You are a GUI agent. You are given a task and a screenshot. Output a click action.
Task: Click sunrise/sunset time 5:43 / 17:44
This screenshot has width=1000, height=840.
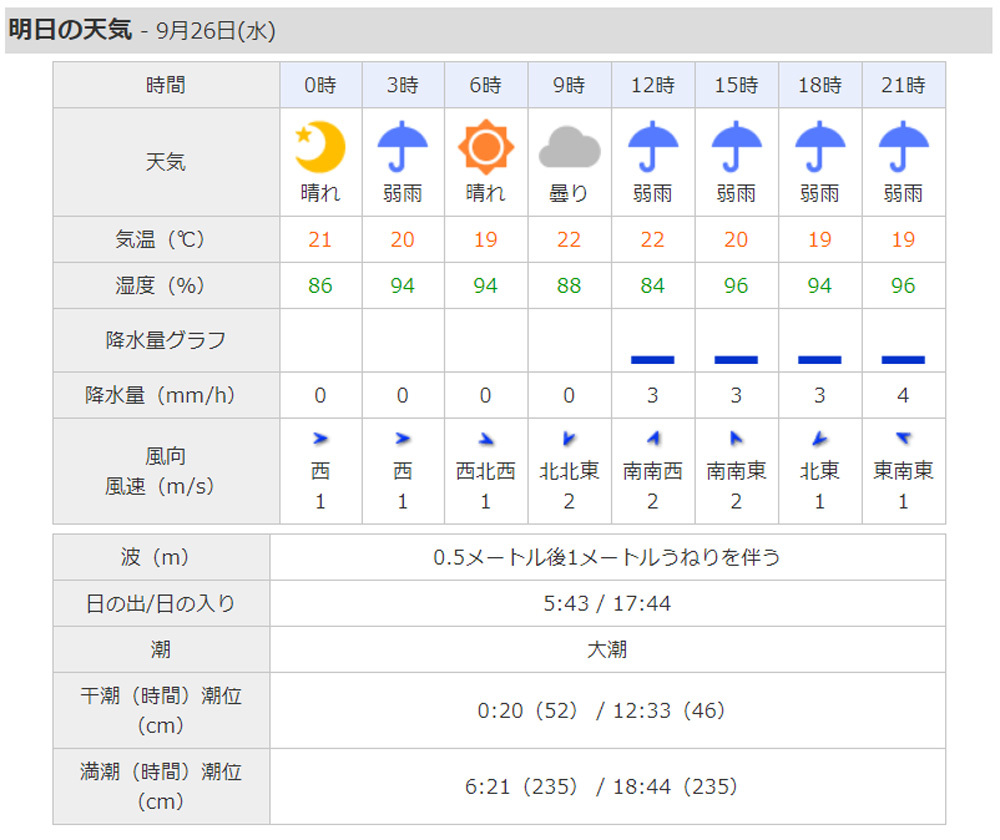607,604
